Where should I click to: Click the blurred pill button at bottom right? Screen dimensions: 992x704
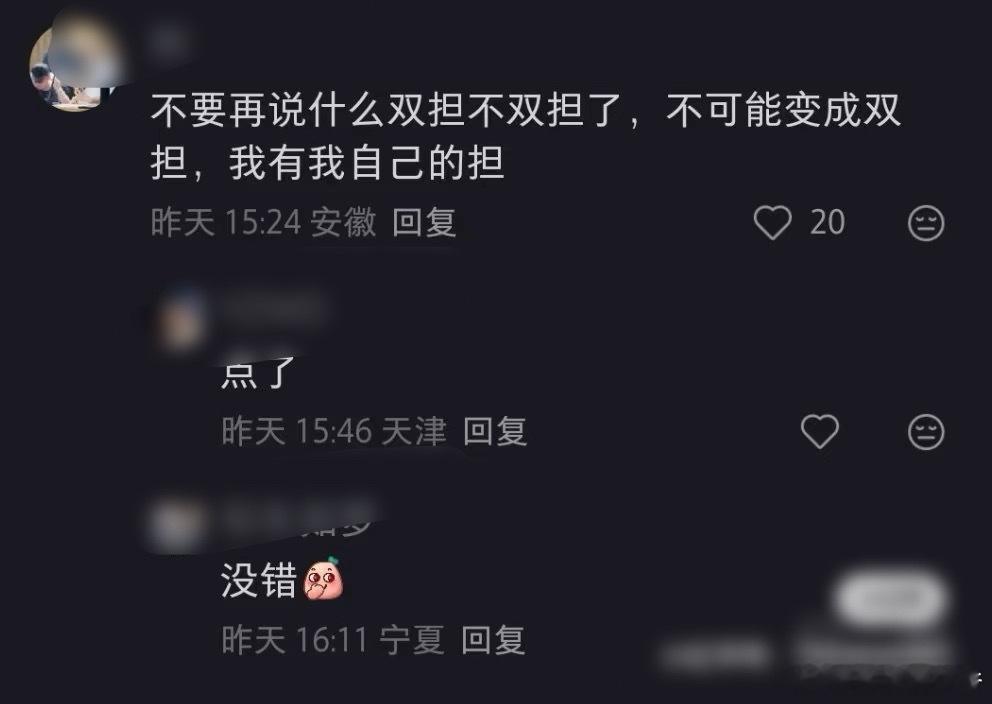(x=892, y=598)
